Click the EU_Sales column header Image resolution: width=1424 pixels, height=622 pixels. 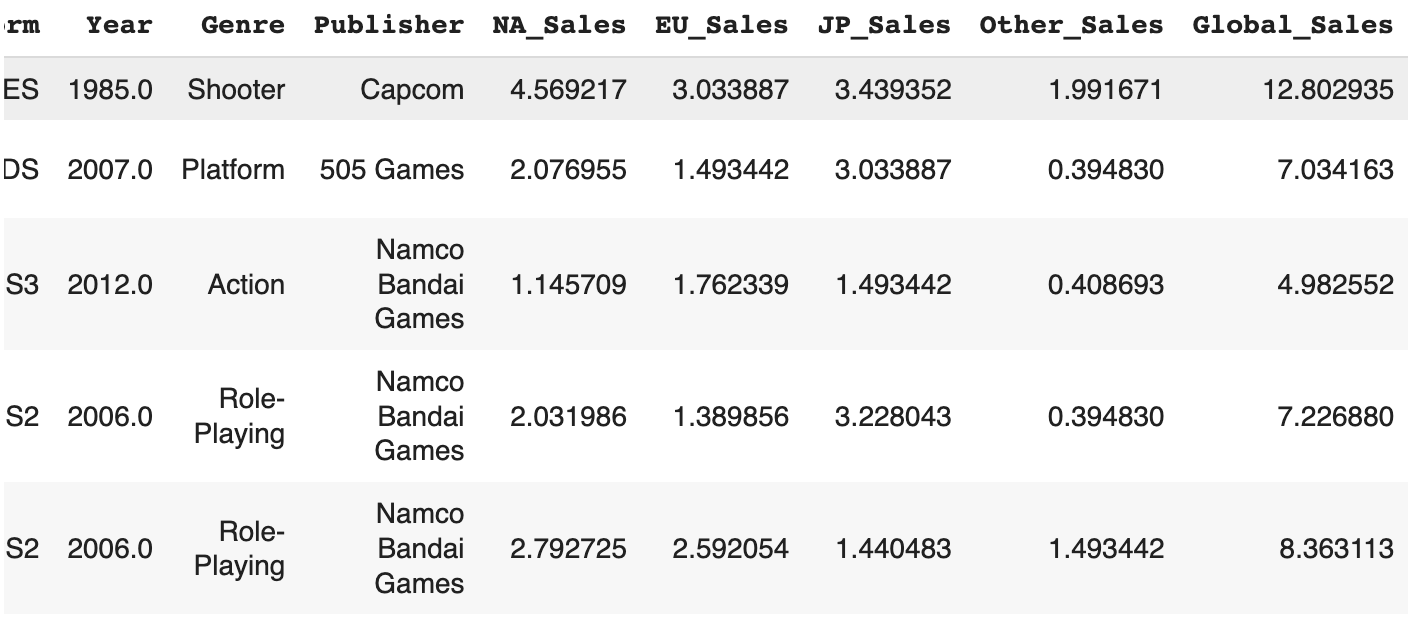721,26
